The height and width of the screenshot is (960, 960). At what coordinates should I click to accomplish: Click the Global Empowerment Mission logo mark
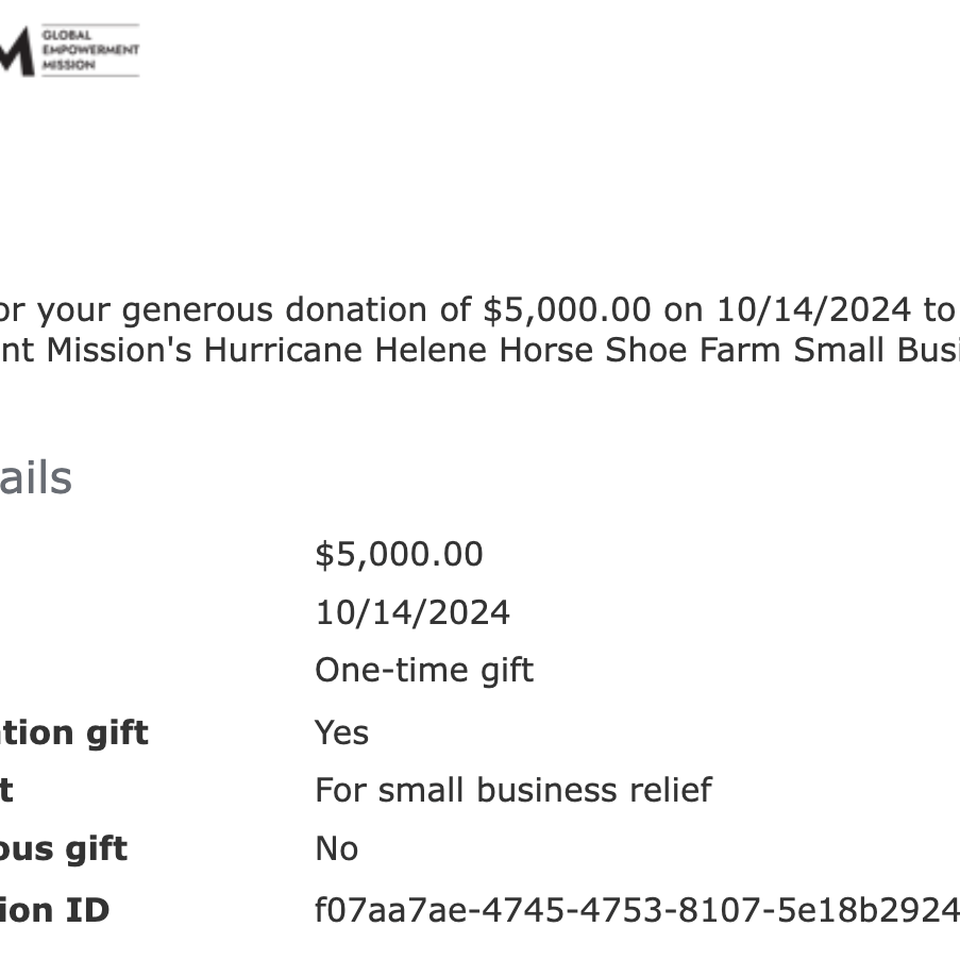click(17, 51)
